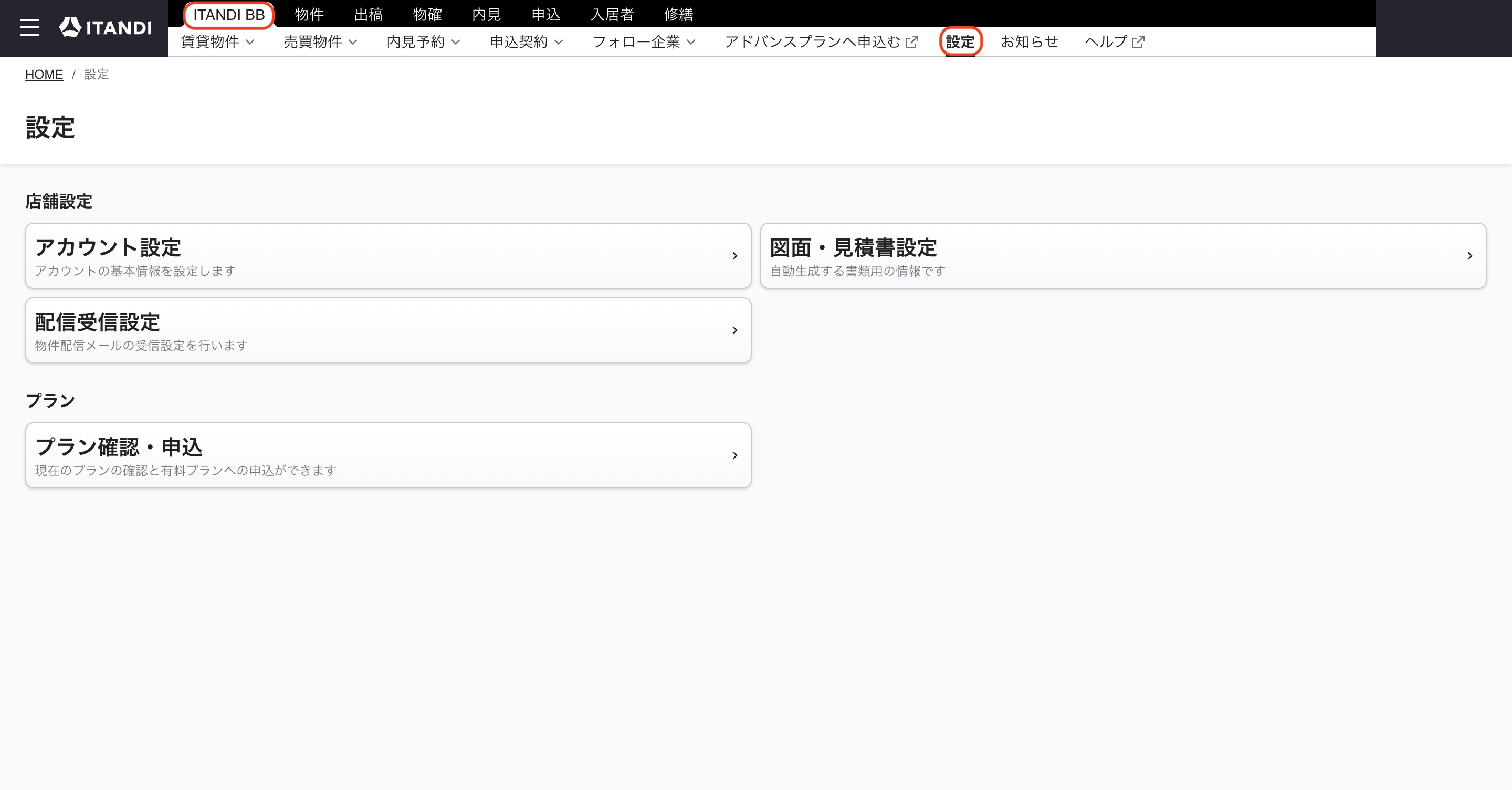The image size is (1512, 790).
Task: Click chevron arrow on プラン確認・申込 card
Action: coord(734,456)
